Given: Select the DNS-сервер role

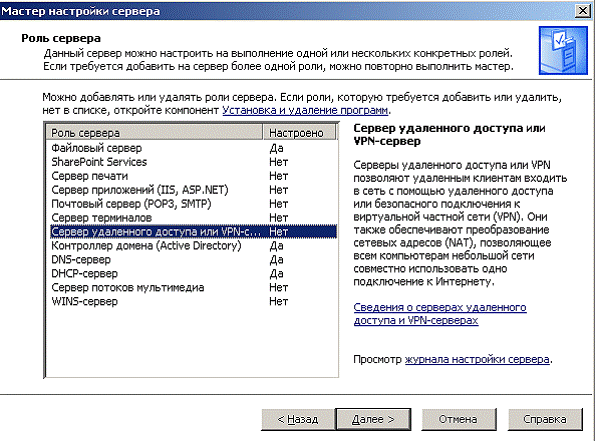Looking at the screenshot, I should click(193, 260).
